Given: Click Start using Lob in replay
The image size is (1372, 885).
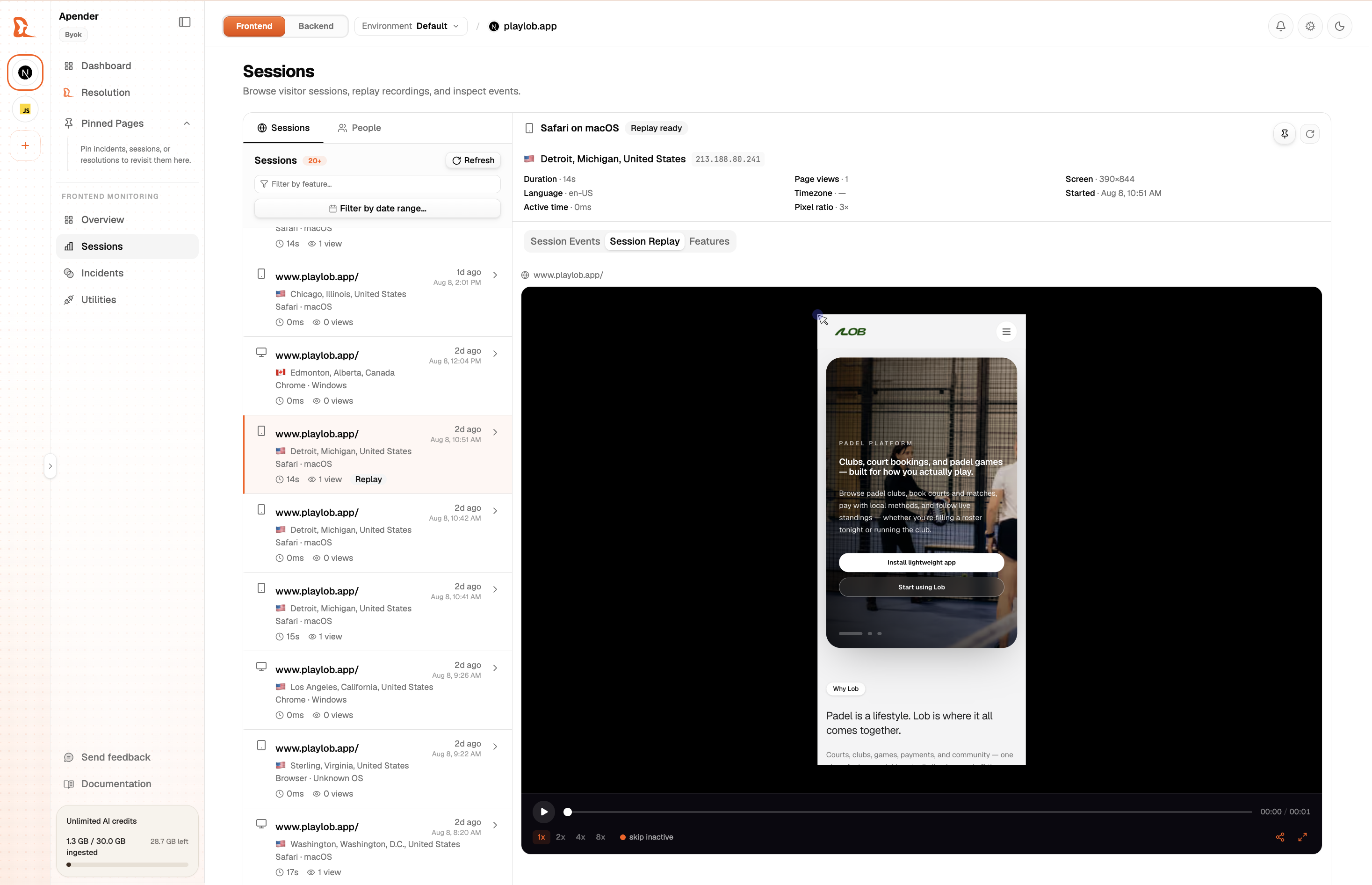Looking at the screenshot, I should click(921, 587).
